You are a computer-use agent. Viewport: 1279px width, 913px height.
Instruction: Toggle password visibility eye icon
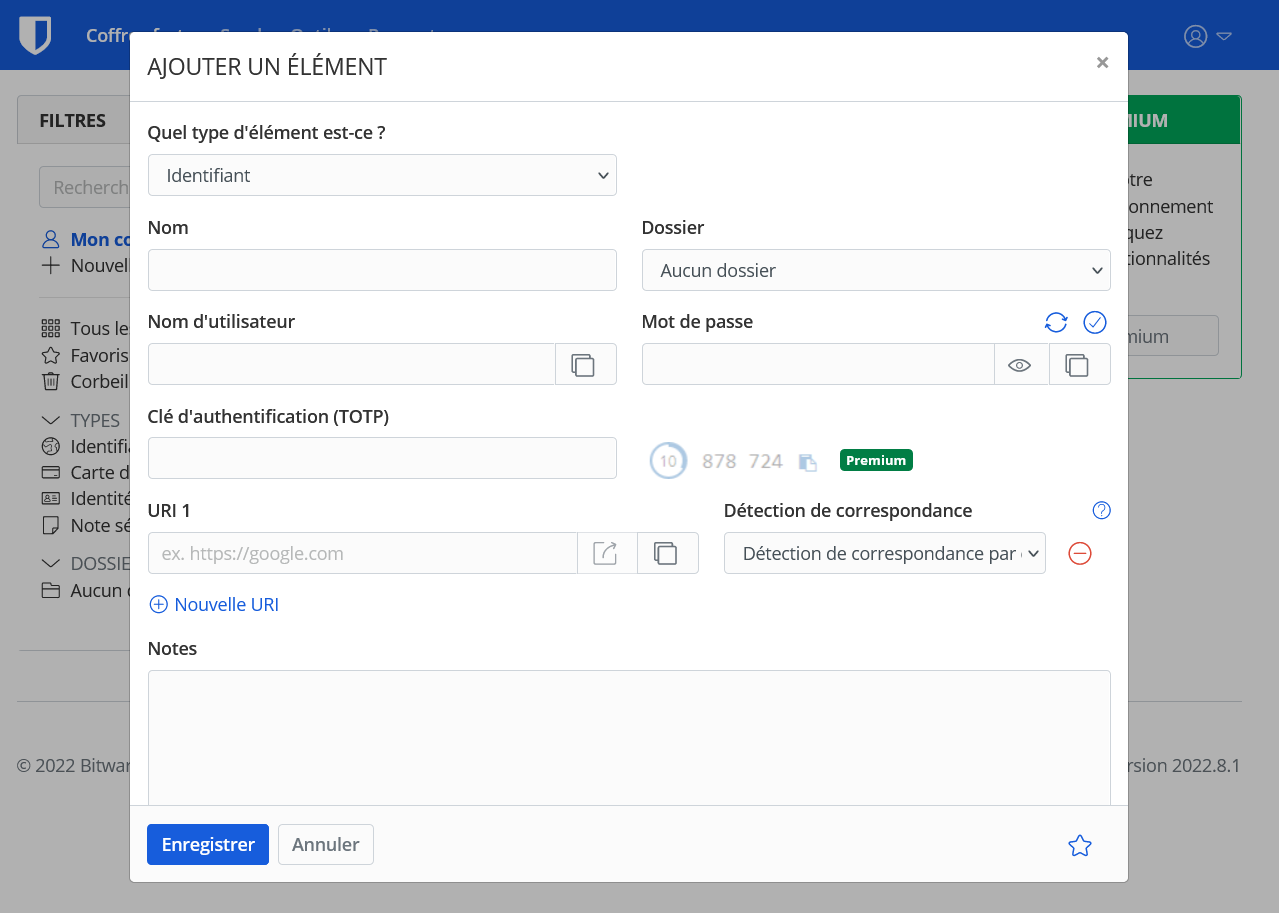click(x=1020, y=365)
